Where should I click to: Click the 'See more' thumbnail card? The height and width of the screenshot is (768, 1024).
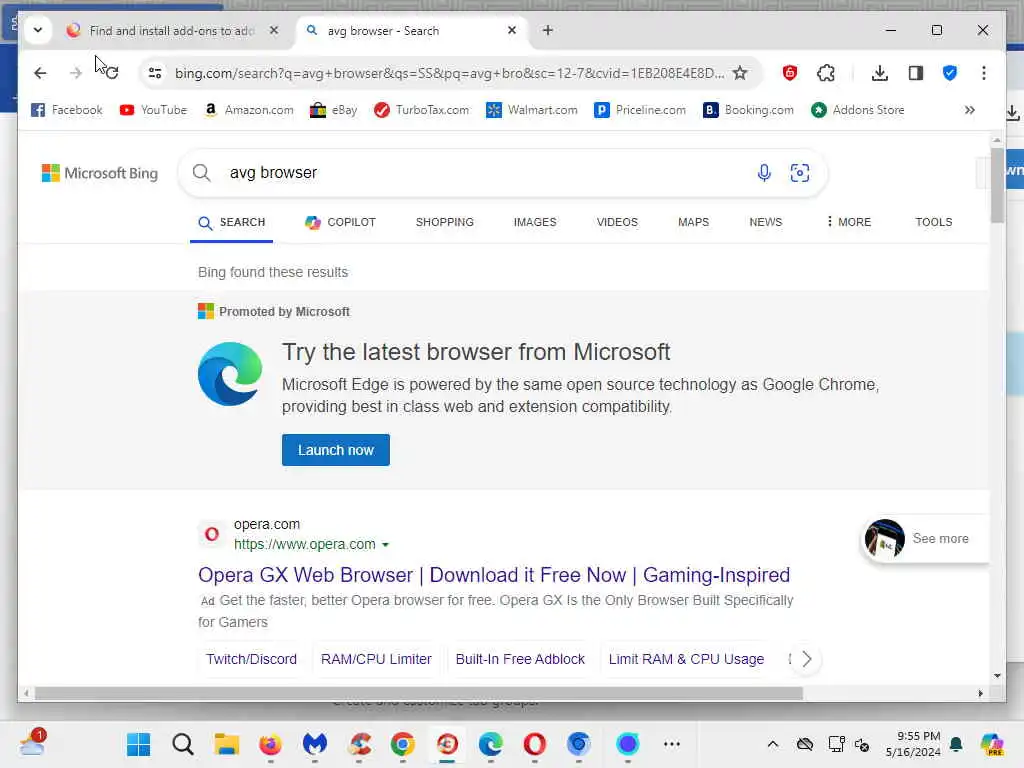pos(925,539)
